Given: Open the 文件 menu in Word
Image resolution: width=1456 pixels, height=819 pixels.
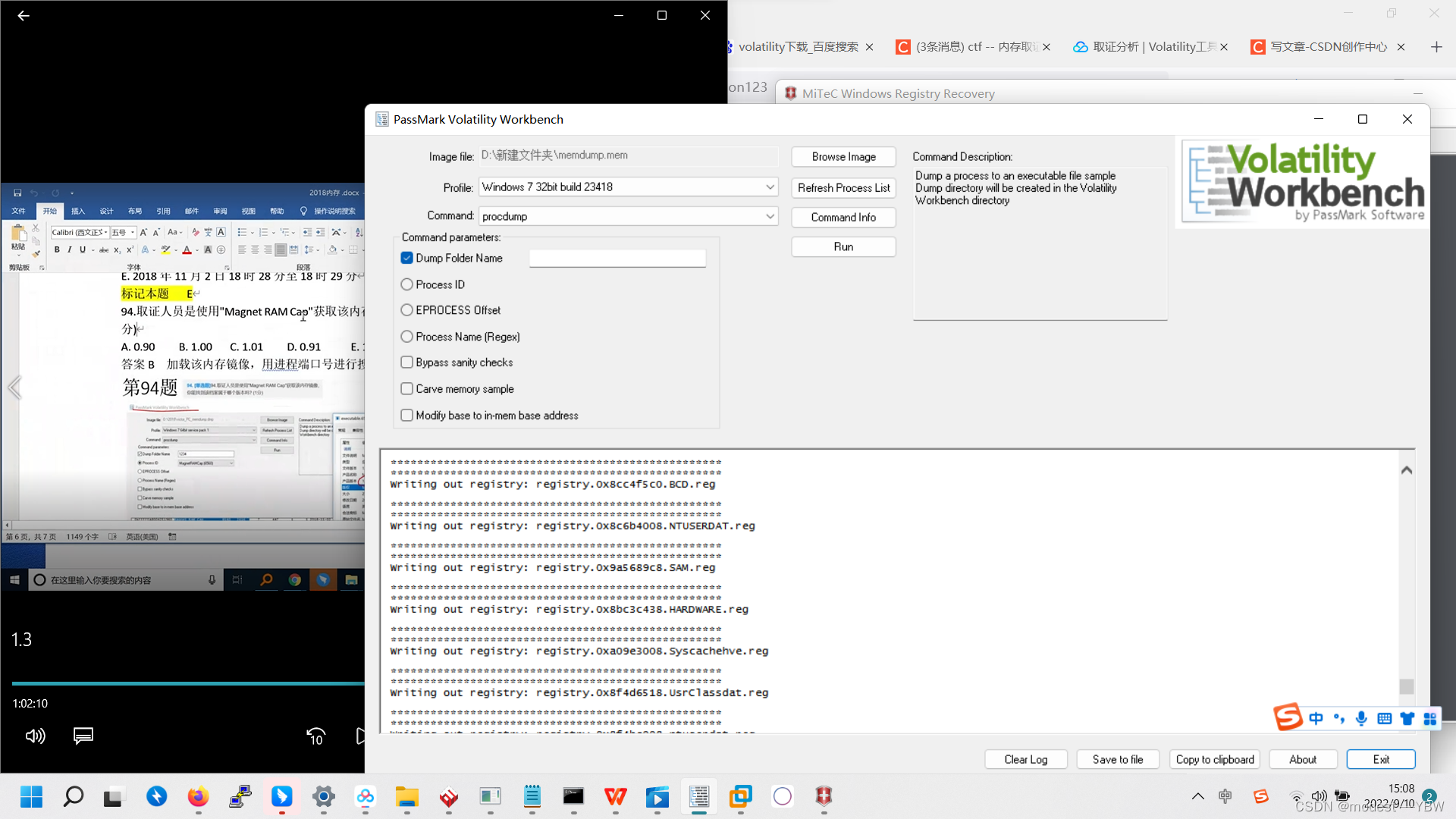Looking at the screenshot, I should point(20,212).
